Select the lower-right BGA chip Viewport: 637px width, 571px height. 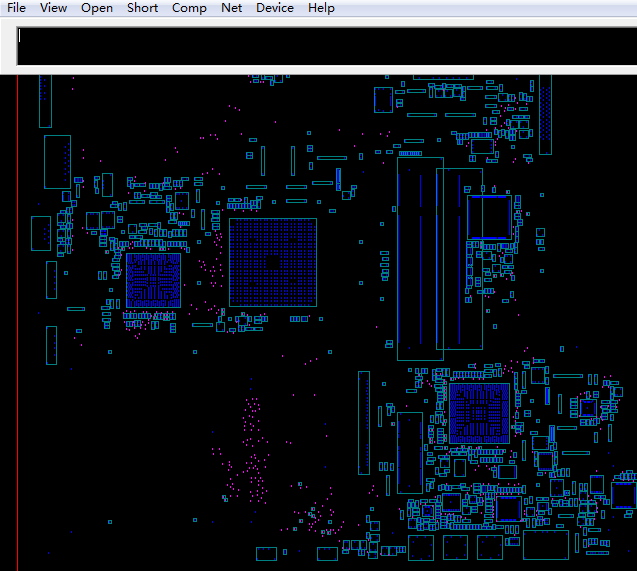coord(479,413)
